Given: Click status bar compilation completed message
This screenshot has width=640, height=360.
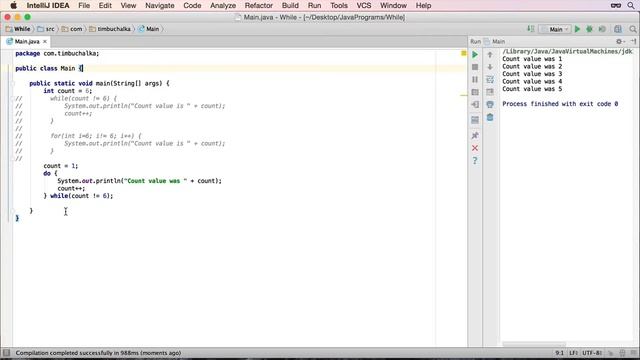Looking at the screenshot, I should [98, 353].
